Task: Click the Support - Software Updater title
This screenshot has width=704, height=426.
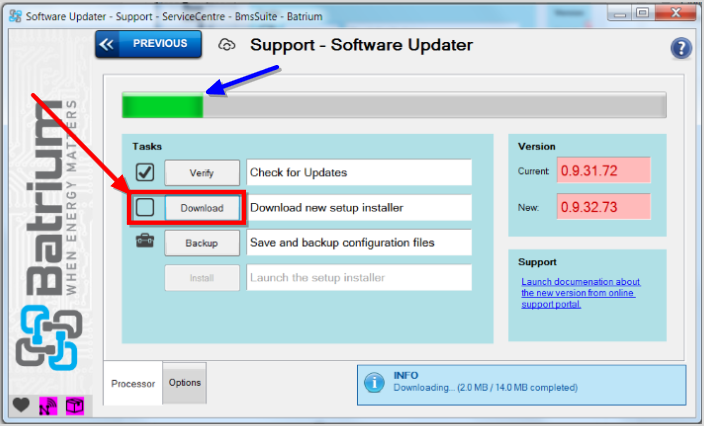Action: tap(361, 45)
